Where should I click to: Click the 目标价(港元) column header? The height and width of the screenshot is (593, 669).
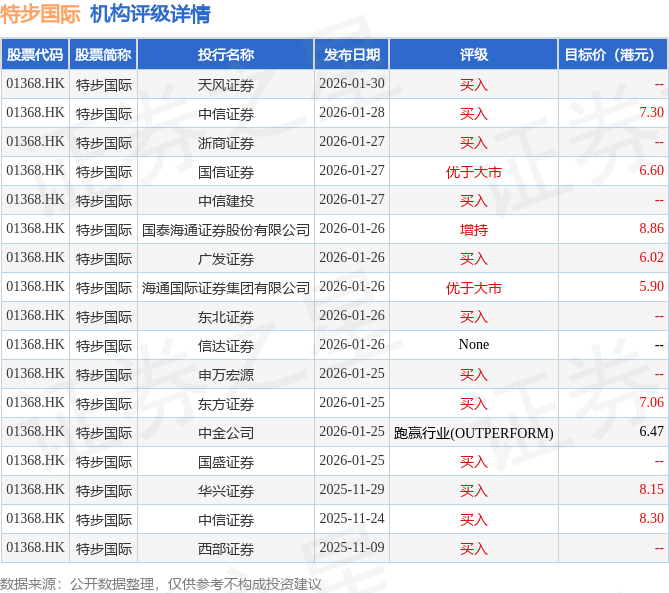click(x=613, y=54)
